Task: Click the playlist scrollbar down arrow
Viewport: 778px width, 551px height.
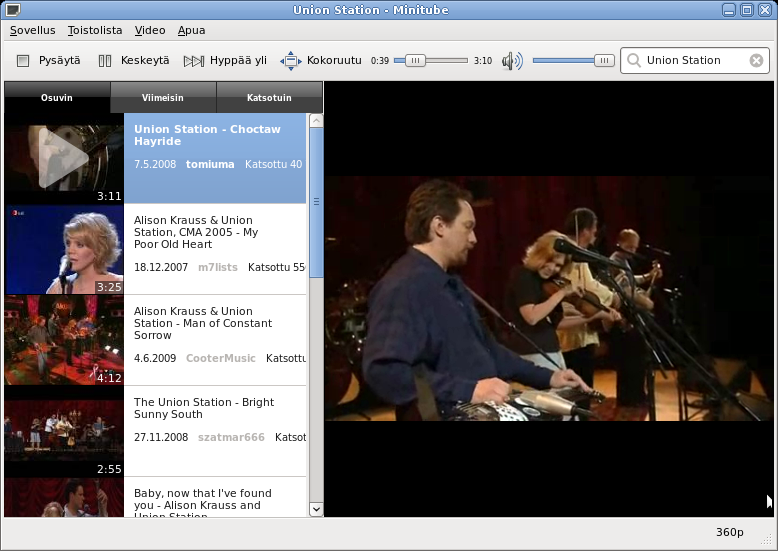Action: (x=316, y=509)
